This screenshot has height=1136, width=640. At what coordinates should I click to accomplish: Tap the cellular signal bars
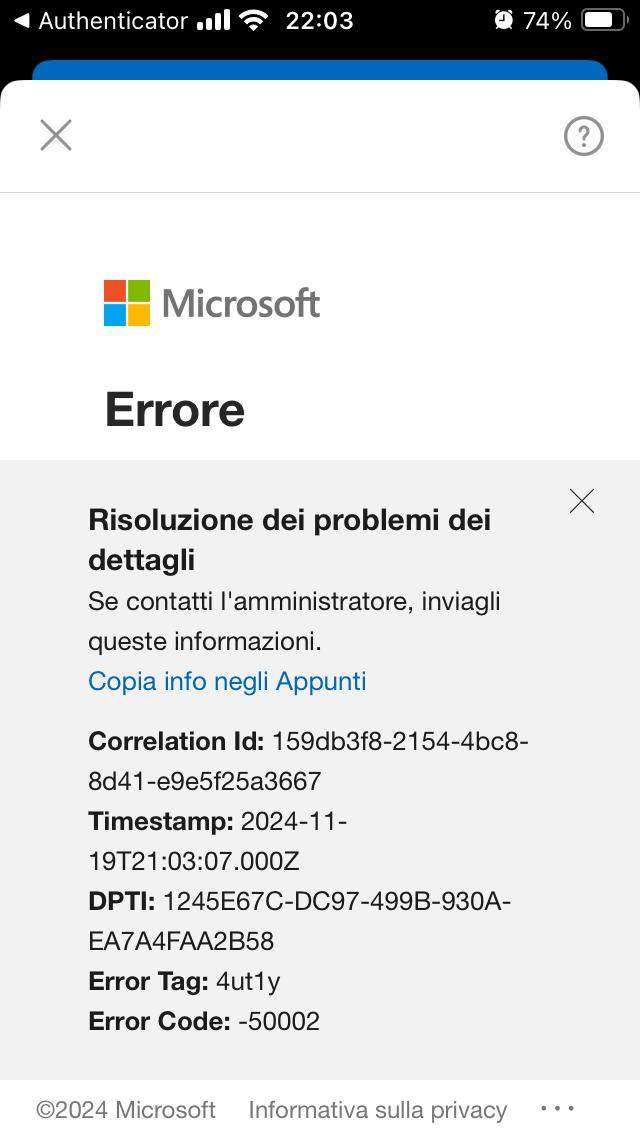pyautogui.click(x=214, y=20)
